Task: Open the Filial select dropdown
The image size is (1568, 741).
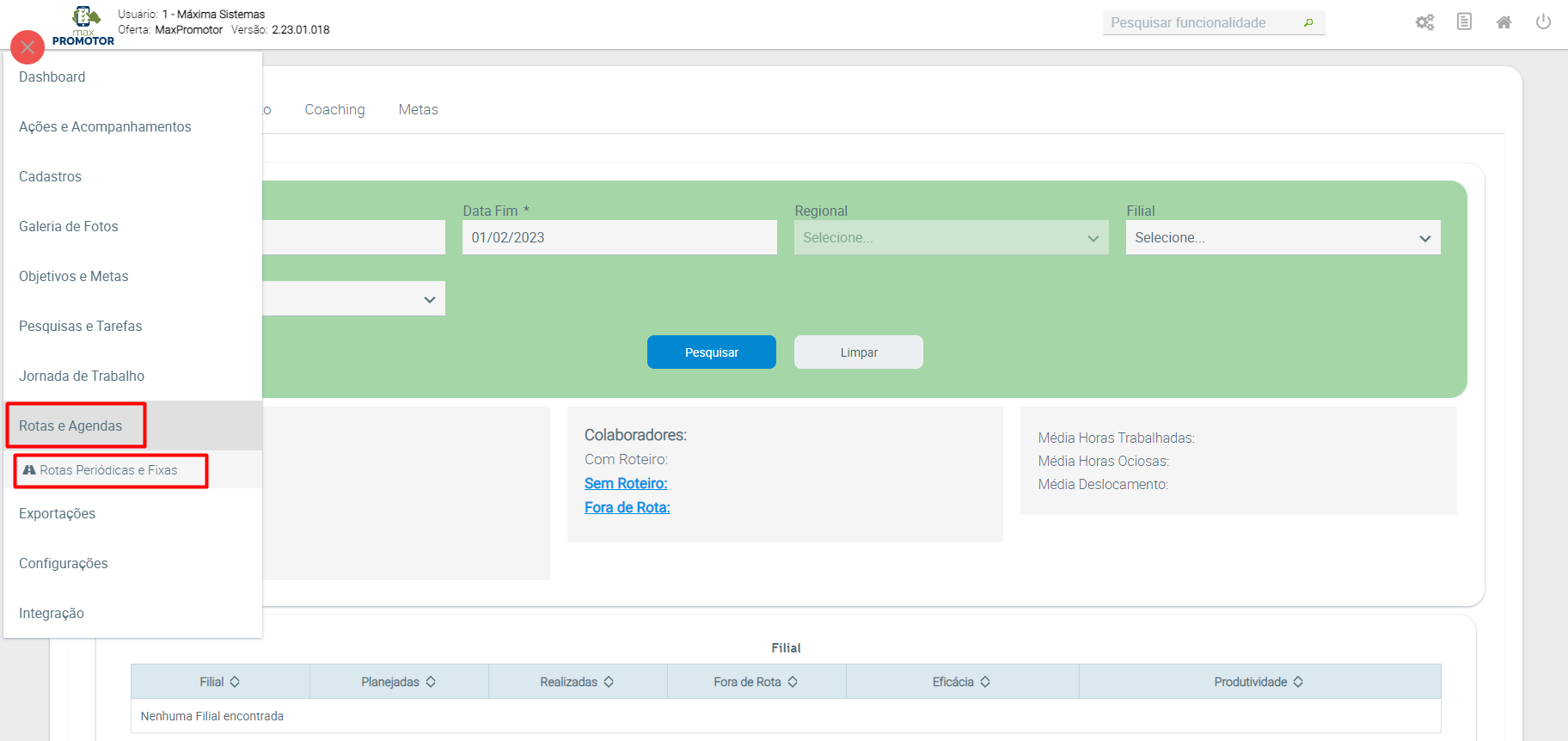Action: (x=1283, y=237)
